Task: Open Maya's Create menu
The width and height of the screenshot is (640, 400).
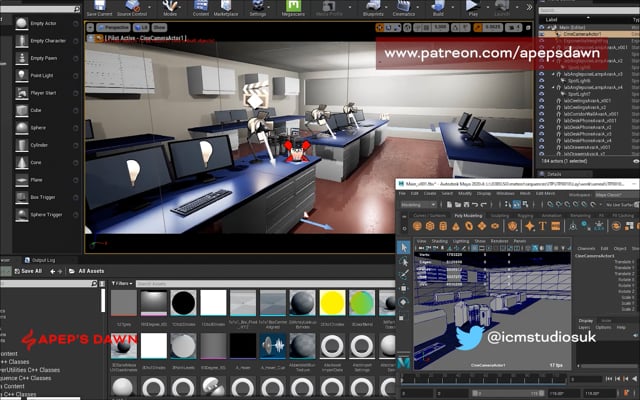Action: 429,193
